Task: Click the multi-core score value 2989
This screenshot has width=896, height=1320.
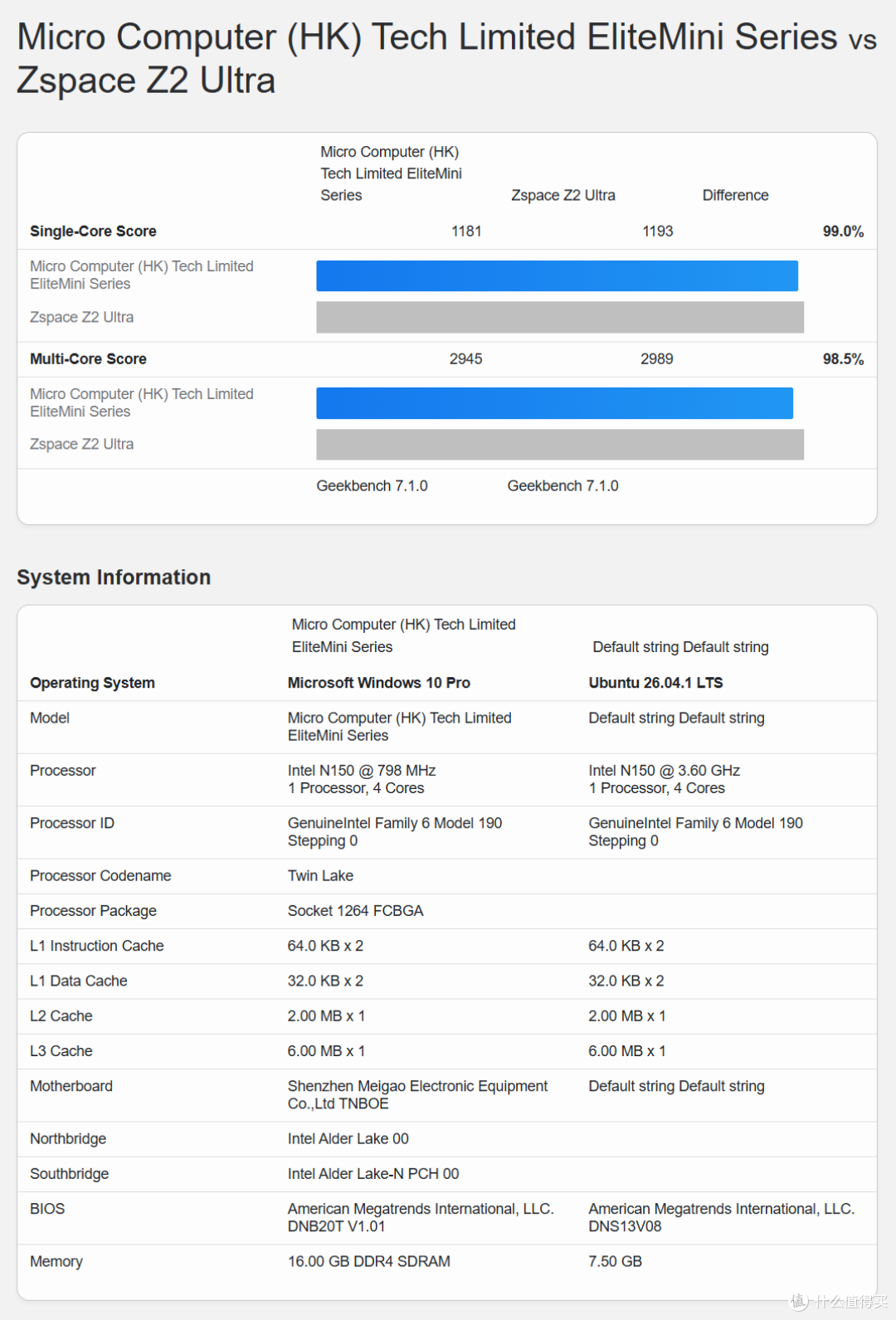Action: click(x=657, y=359)
